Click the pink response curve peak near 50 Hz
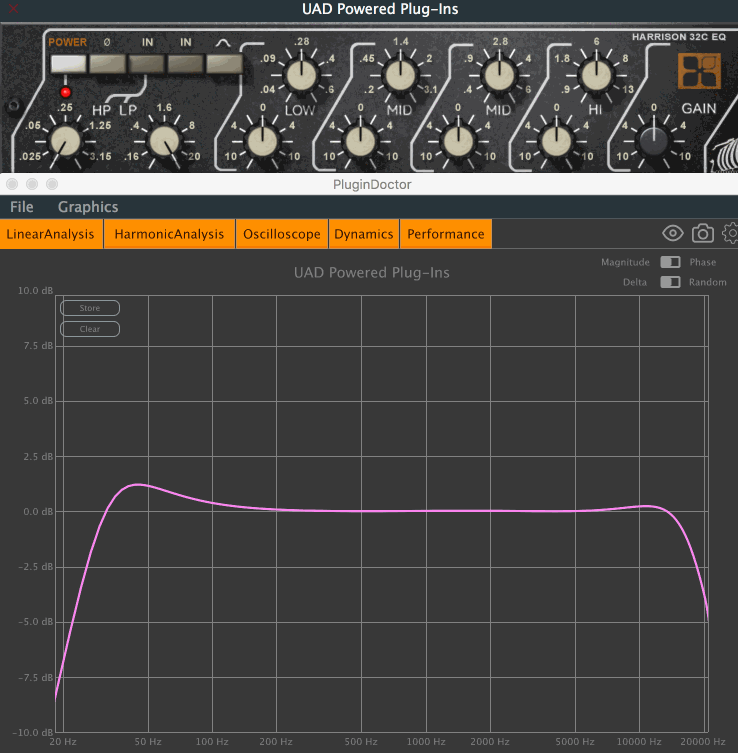 pyautogui.click(x=138, y=485)
